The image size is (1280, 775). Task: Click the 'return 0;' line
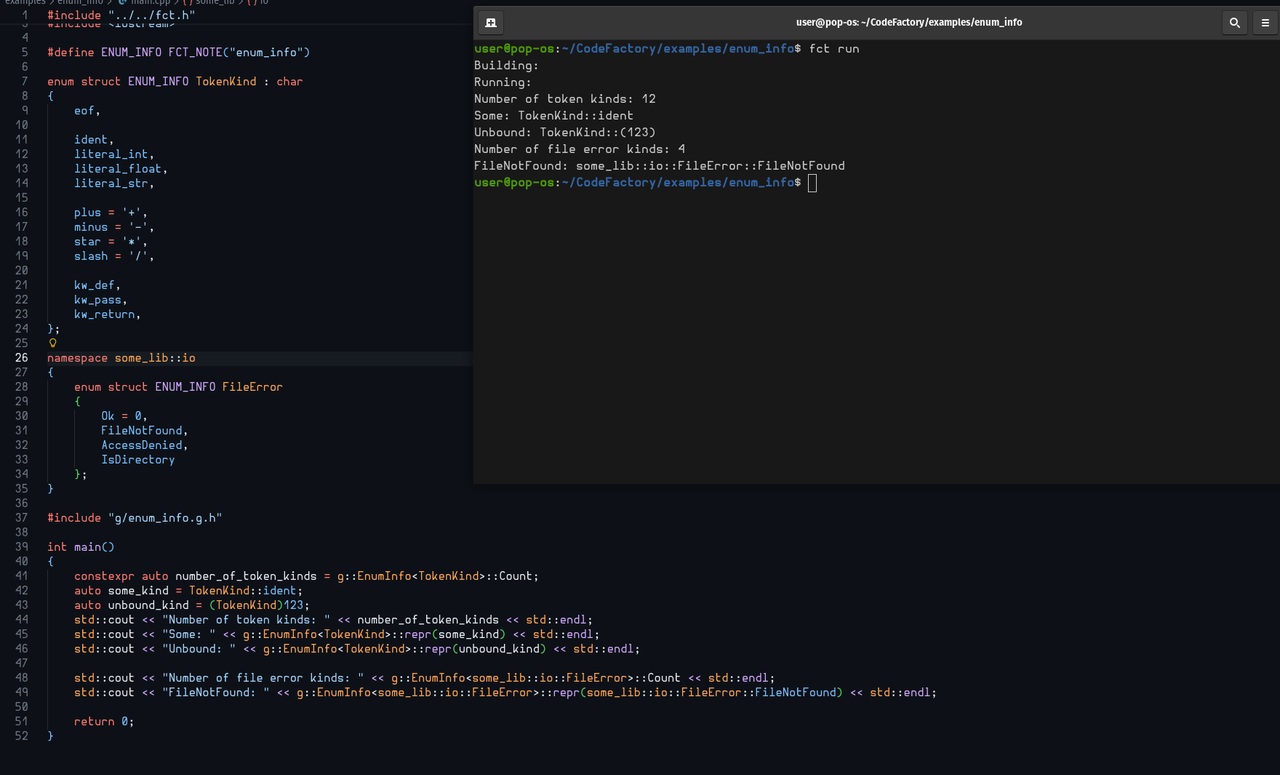pyautogui.click(x=104, y=722)
